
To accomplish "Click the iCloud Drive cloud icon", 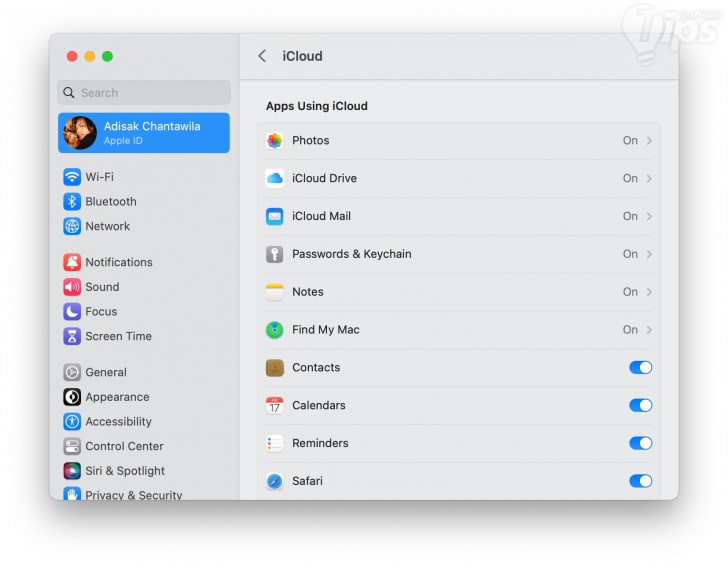I will click(x=274, y=178).
